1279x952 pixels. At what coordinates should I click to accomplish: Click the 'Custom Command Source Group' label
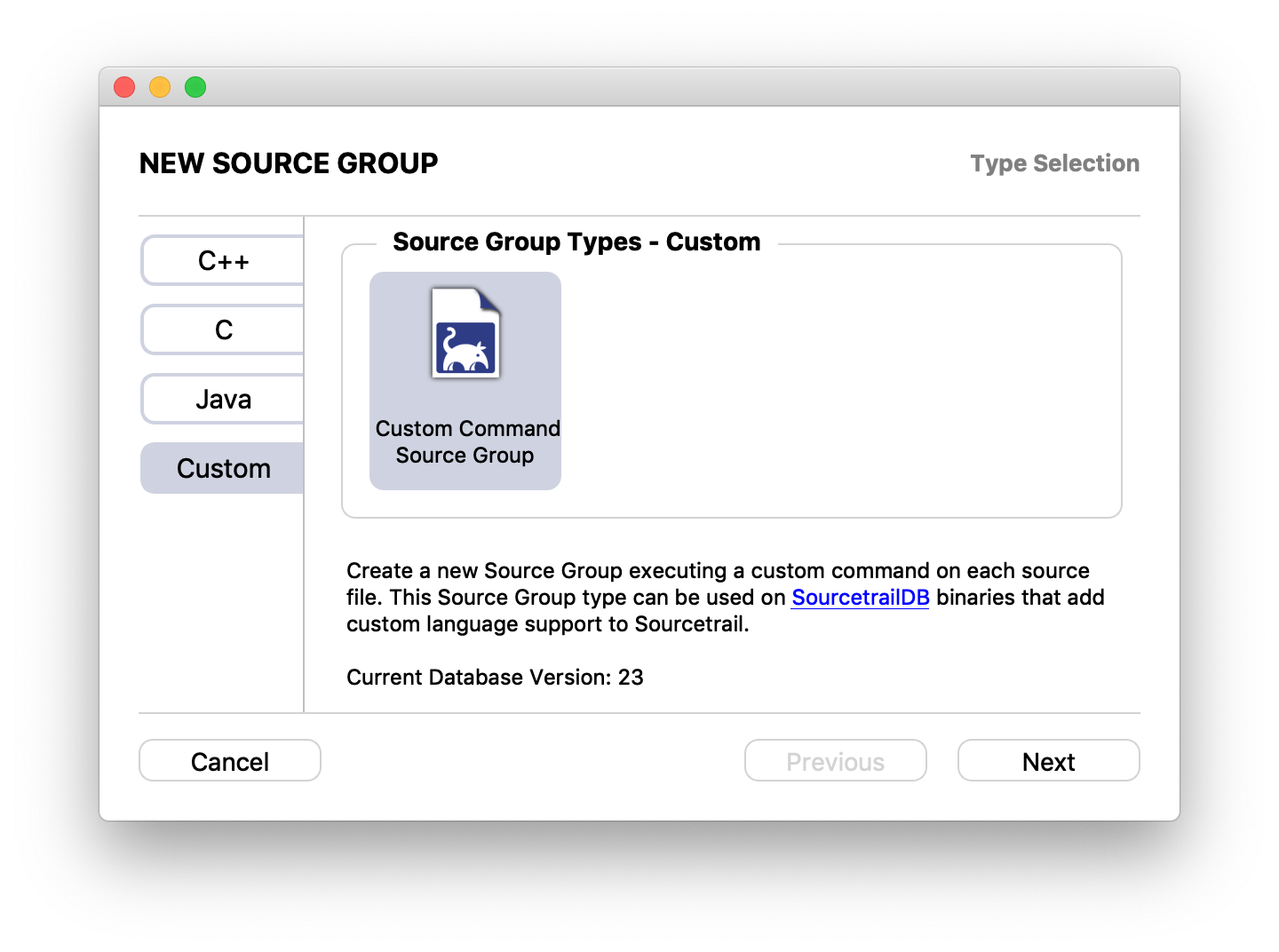tap(467, 442)
